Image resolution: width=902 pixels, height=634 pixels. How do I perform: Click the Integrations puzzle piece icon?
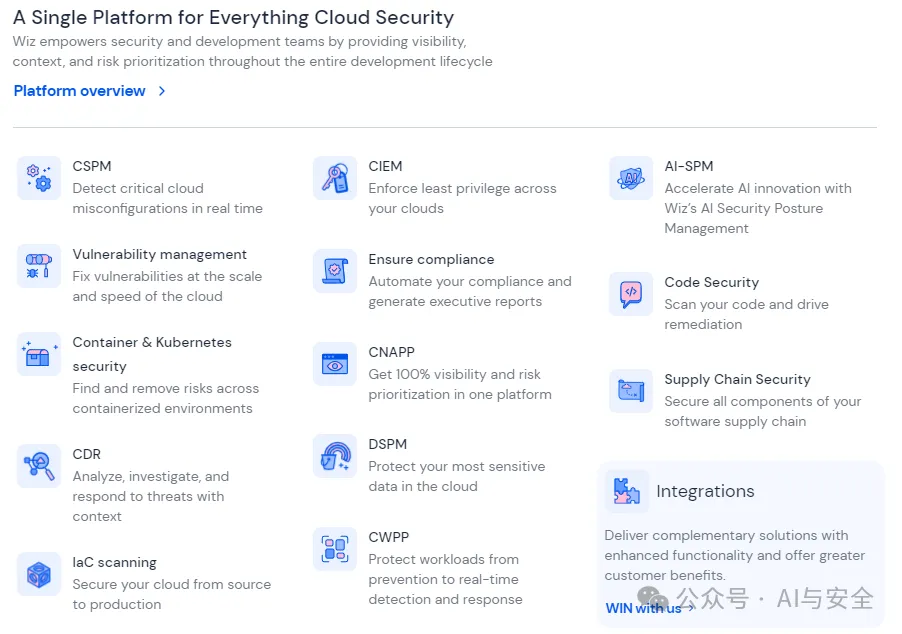626,491
